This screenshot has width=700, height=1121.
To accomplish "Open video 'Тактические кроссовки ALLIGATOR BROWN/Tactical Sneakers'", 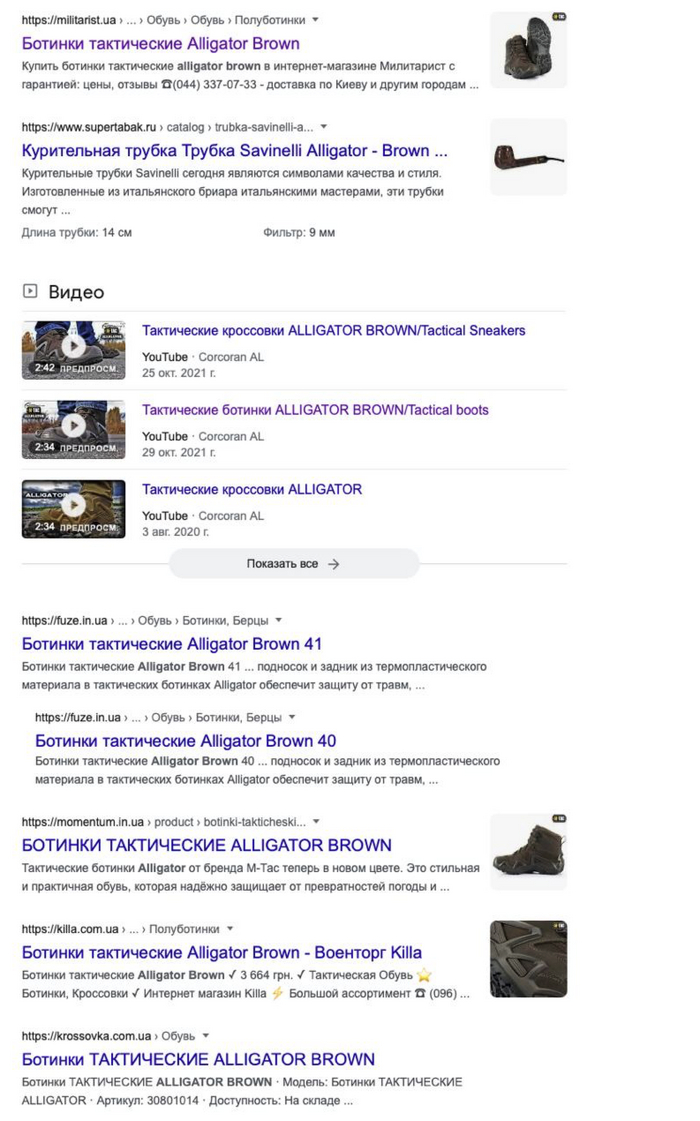I will [x=333, y=330].
